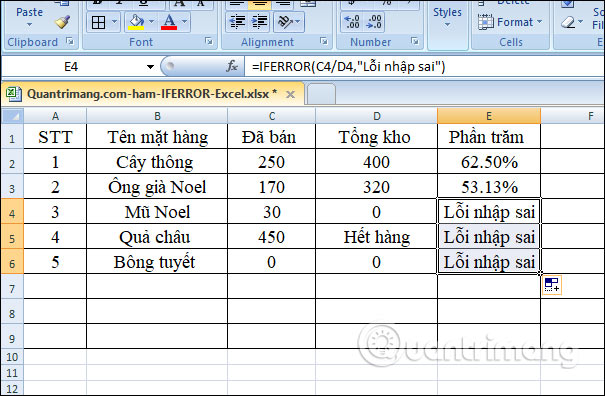Click the 'Phần trăm' header cell
The width and height of the screenshot is (605, 396).
coord(489,137)
